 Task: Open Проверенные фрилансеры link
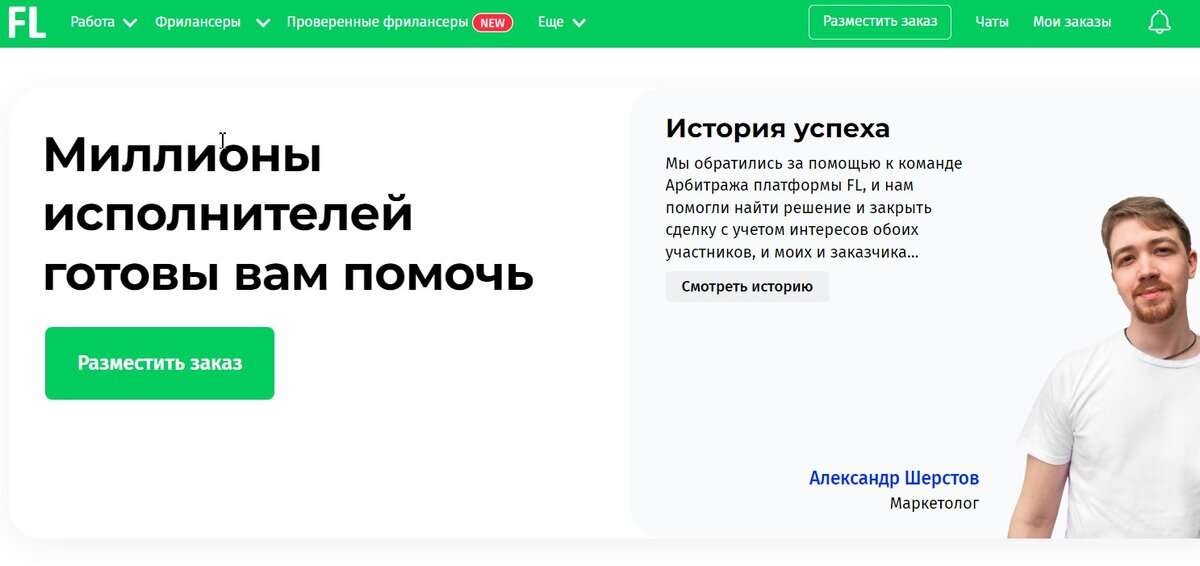coord(377,22)
